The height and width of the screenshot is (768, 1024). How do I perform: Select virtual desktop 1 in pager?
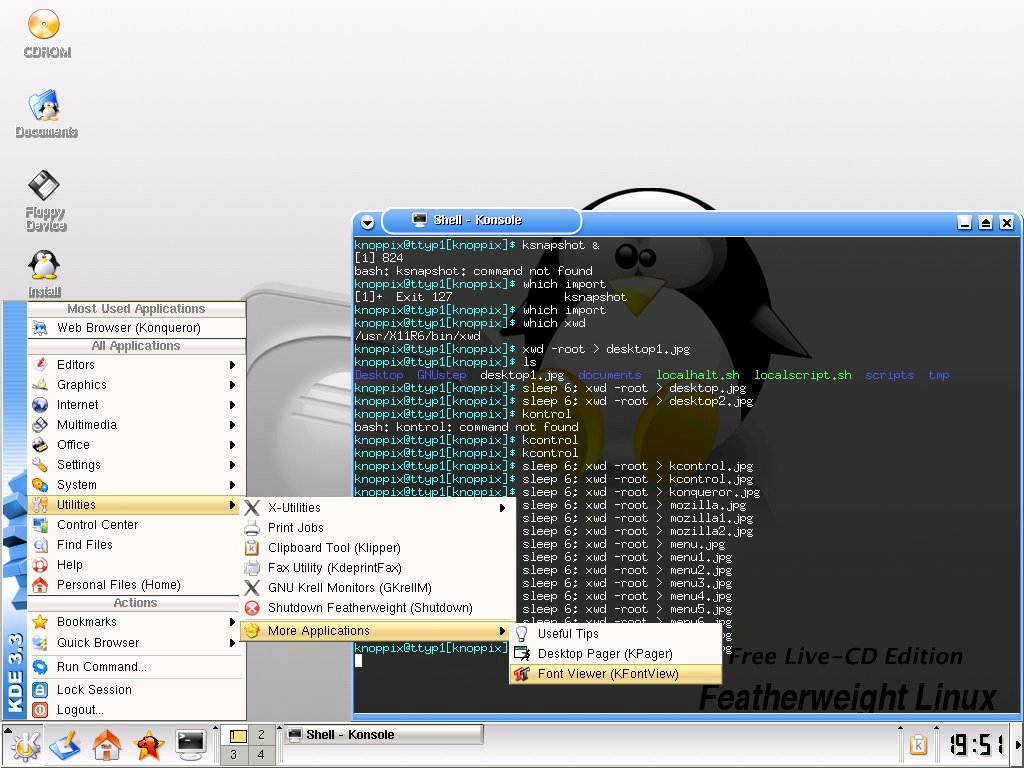point(235,735)
